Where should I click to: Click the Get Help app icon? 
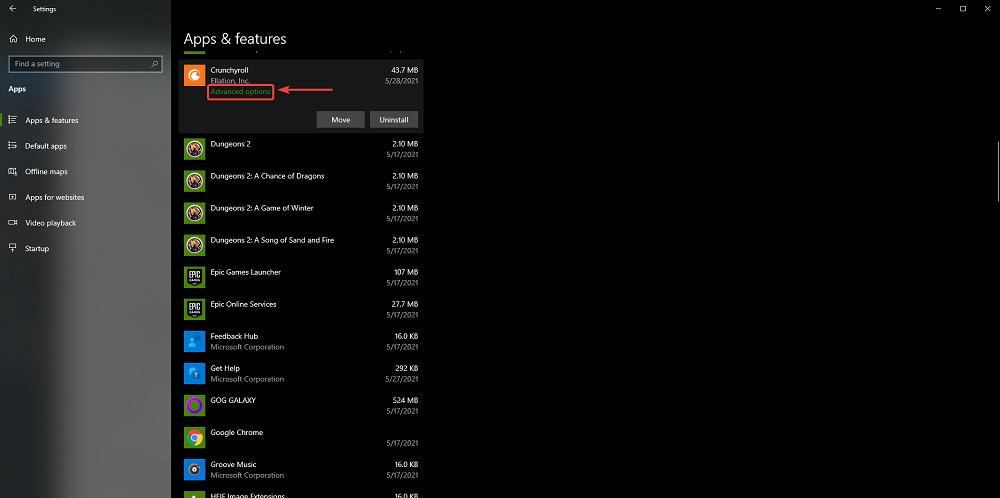pyautogui.click(x=194, y=373)
